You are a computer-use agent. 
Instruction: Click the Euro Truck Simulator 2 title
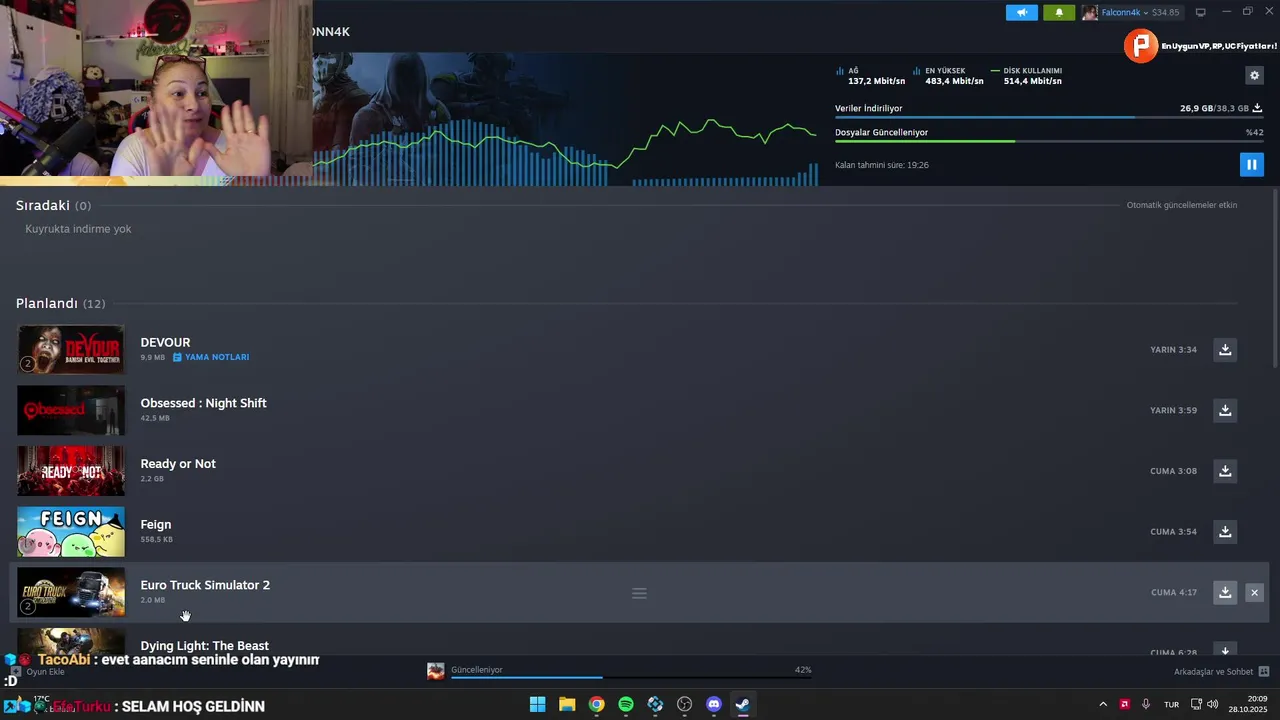(x=205, y=585)
